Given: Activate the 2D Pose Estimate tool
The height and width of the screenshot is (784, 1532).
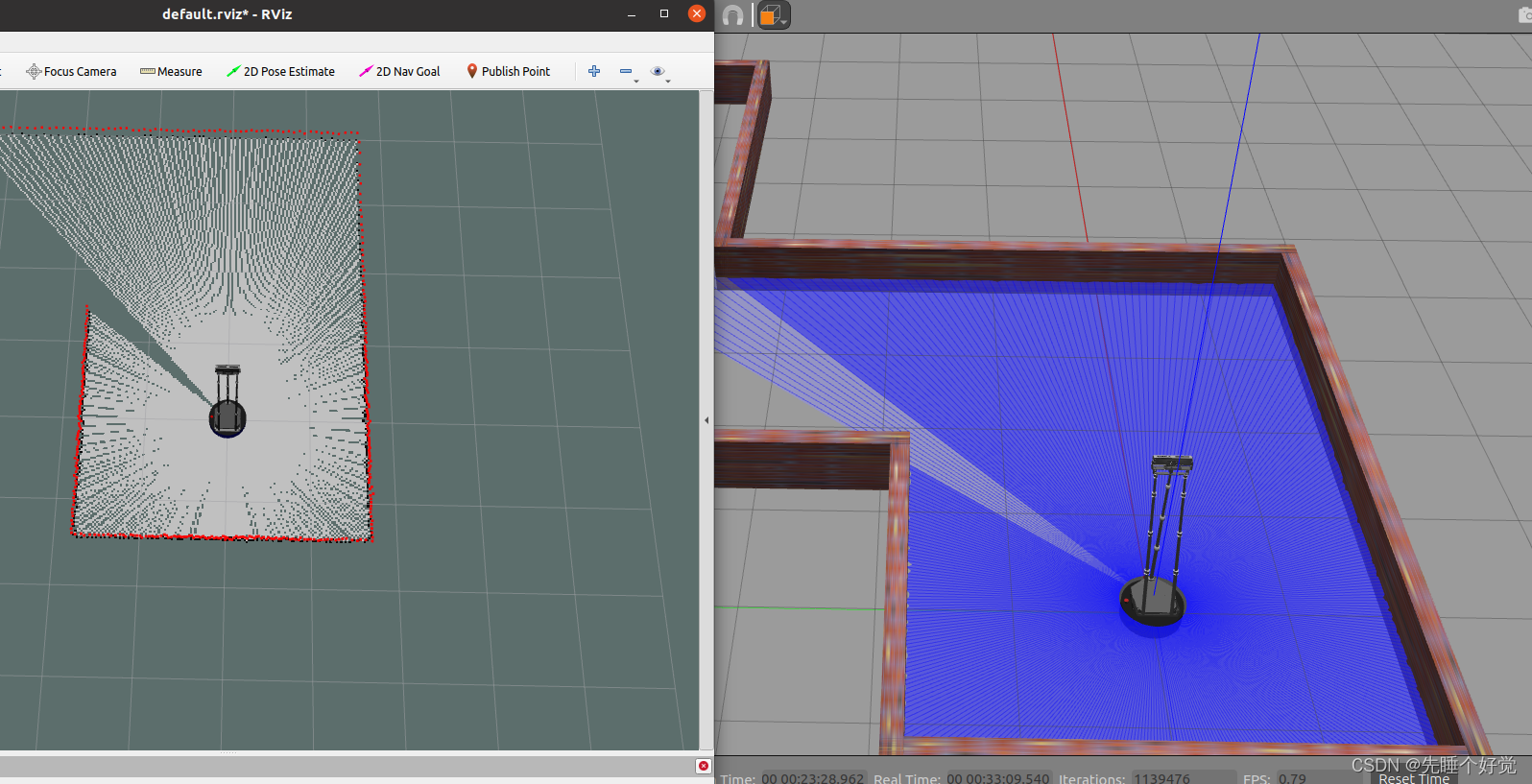Looking at the screenshot, I should tap(280, 71).
